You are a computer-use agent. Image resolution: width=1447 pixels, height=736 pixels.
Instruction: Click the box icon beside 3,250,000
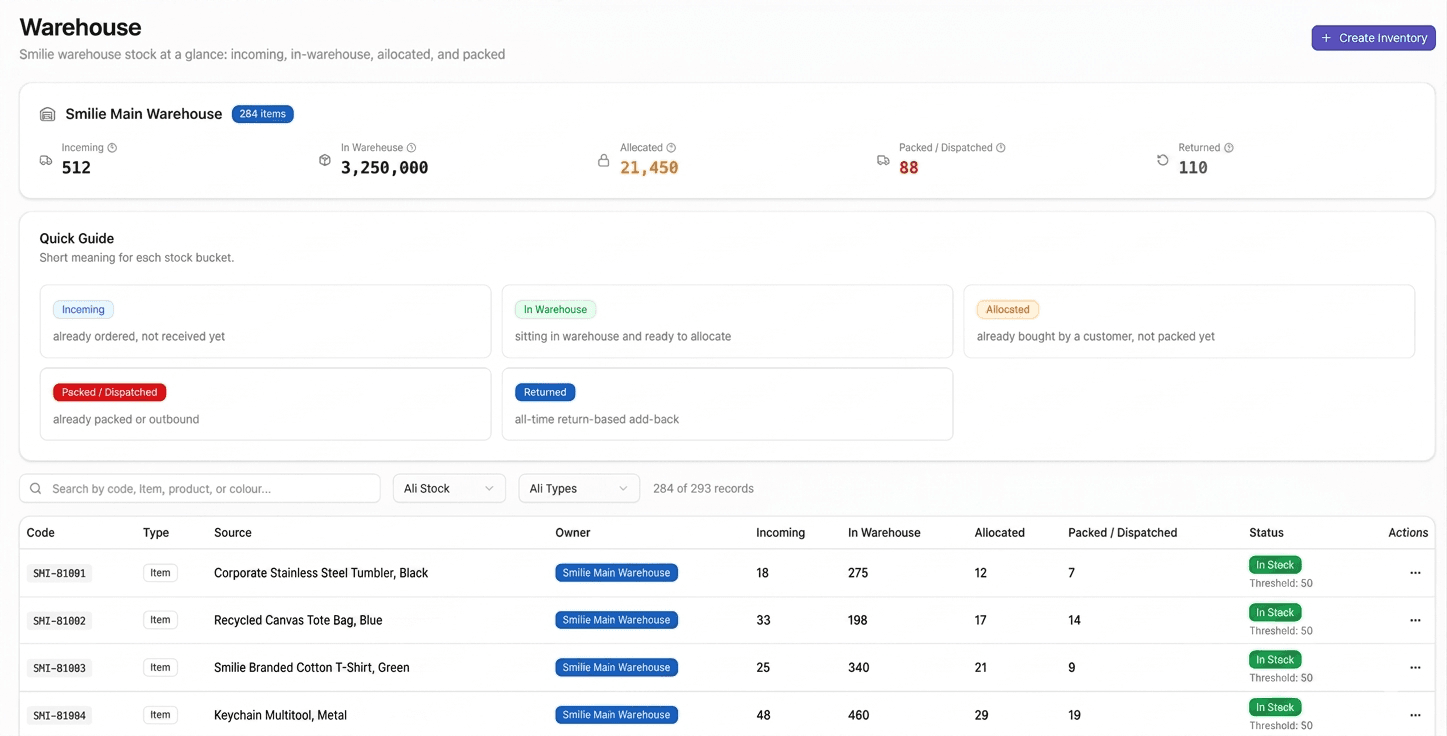click(x=325, y=160)
